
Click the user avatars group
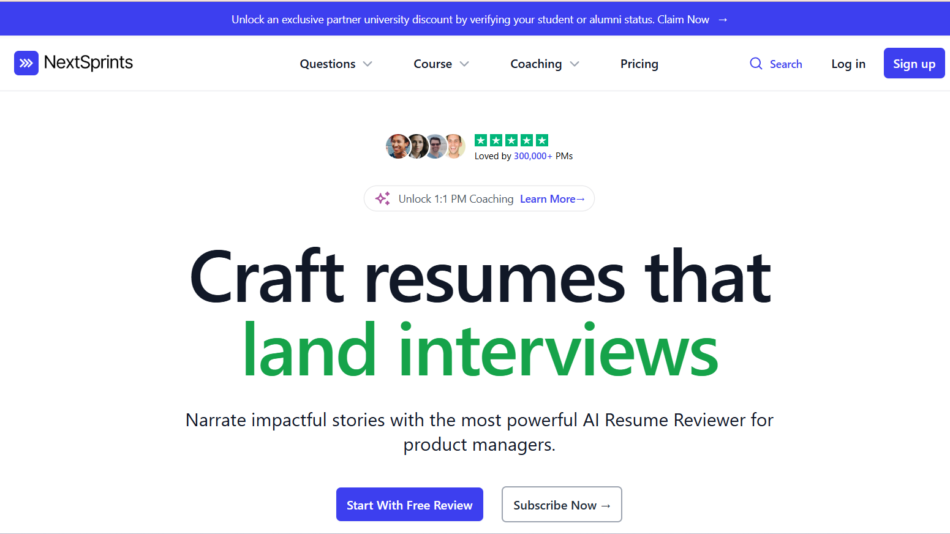[425, 146]
